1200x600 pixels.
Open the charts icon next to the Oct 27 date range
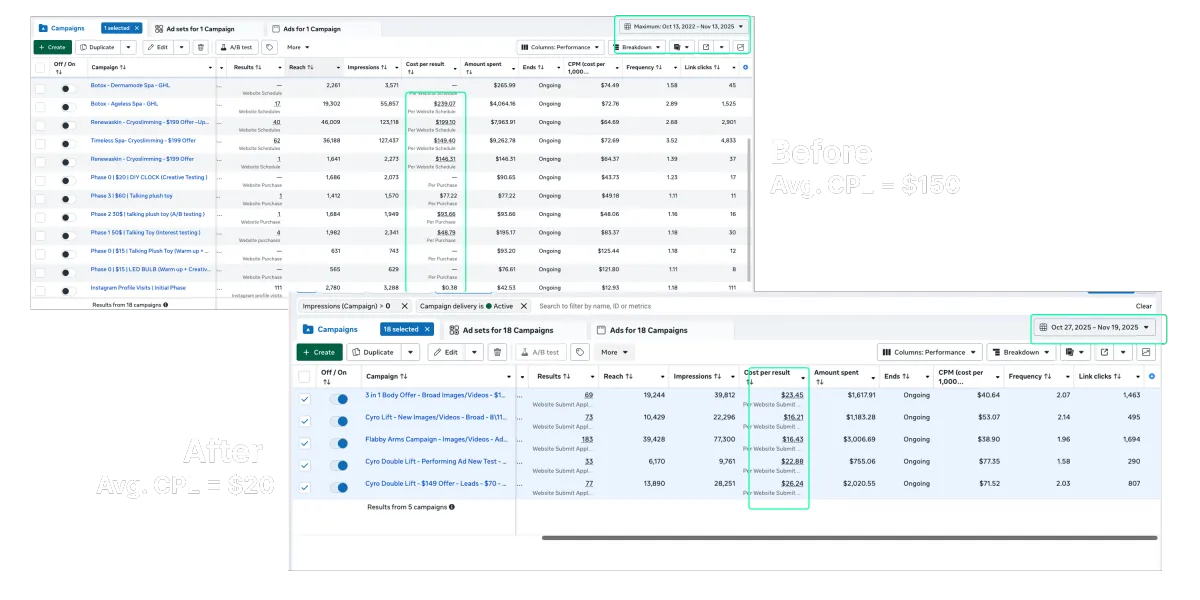(1146, 352)
